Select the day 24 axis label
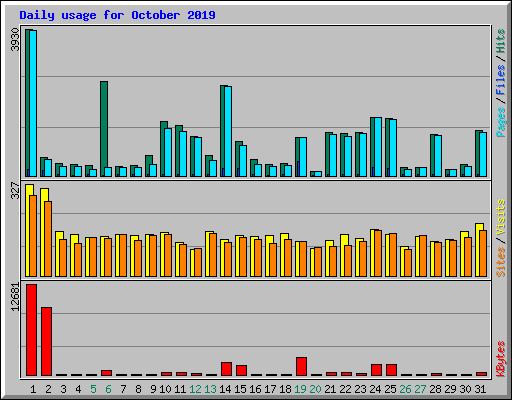 pos(375,389)
